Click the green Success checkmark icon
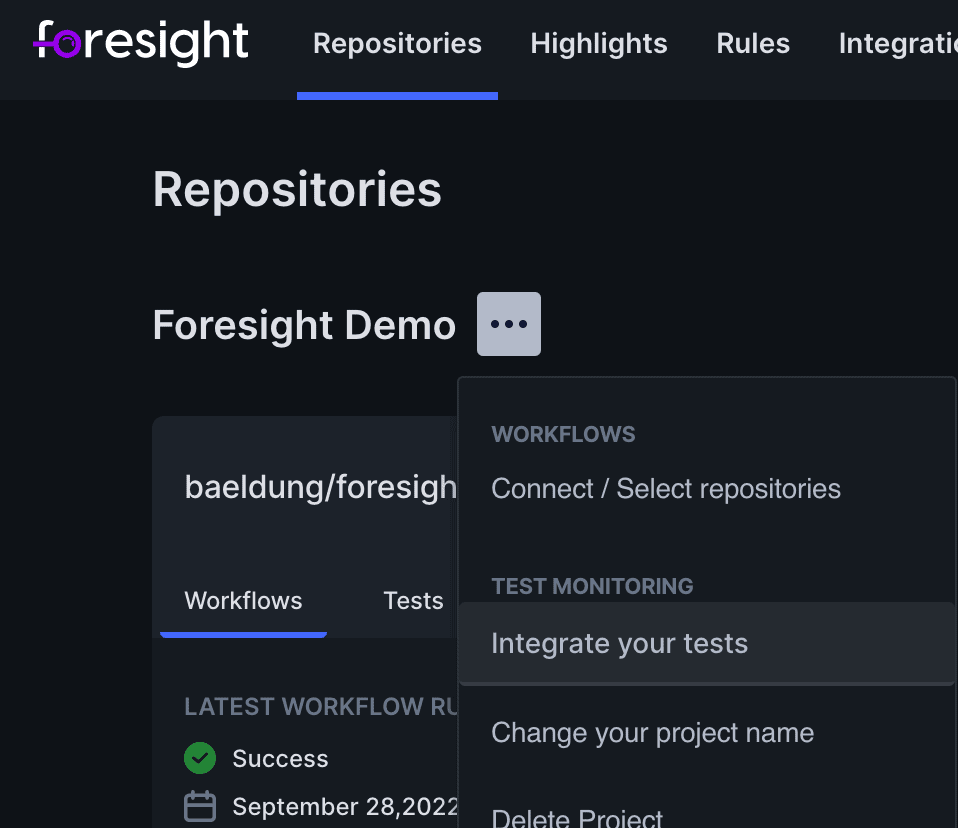The image size is (958, 828). (x=200, y=758)
